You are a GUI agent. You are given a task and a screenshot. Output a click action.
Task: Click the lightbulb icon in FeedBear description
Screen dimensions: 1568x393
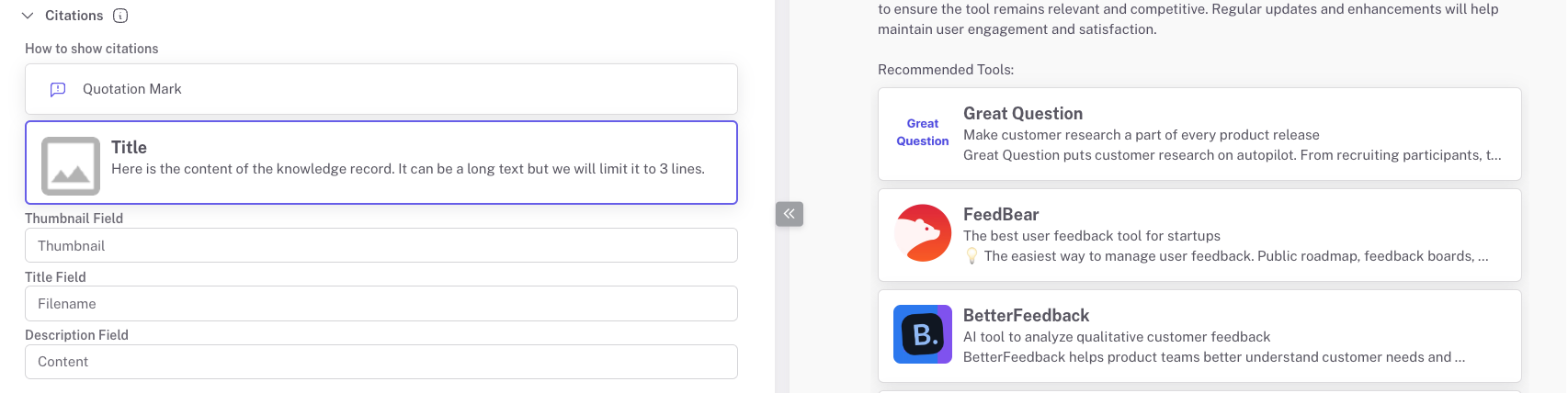(x=971, y=256)
